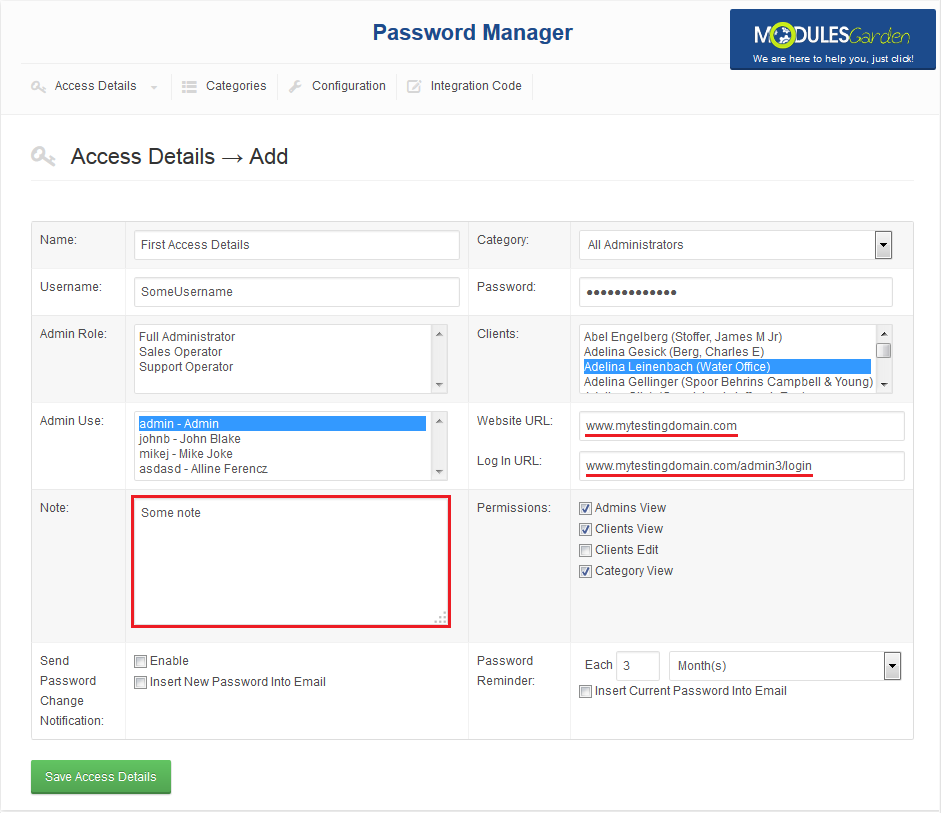
Task: Click the edit icon beside Integration Code
Action: tap(414, 87)
